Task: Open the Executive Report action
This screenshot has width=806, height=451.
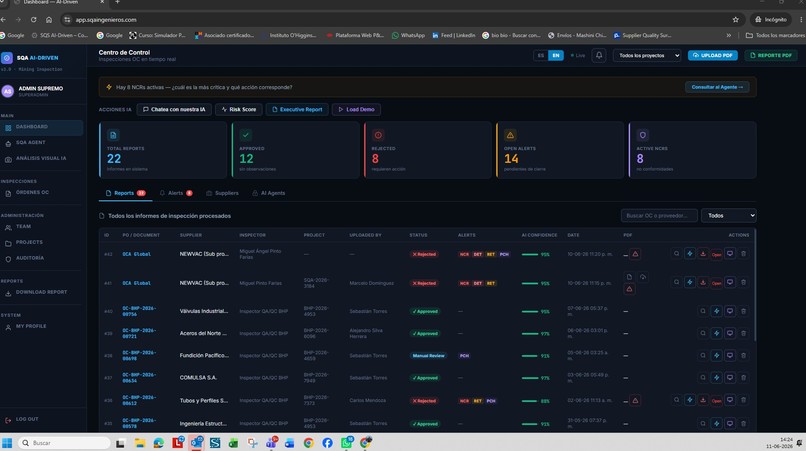Action: click(x=297, y=110)
